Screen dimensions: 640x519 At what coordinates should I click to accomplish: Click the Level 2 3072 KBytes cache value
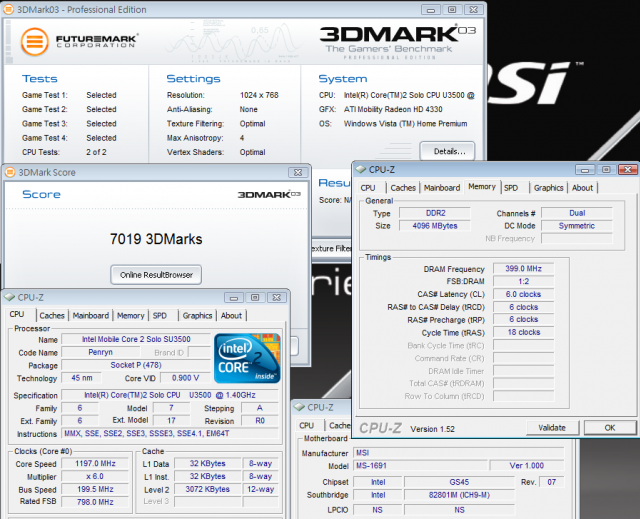pos(207,489)
